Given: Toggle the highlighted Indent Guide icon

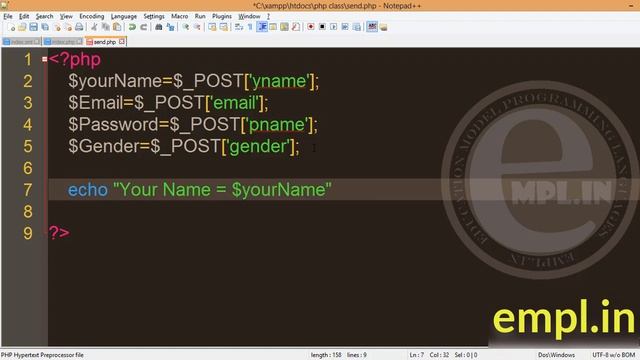Looking at the screenshot, I should click(262, 27).
